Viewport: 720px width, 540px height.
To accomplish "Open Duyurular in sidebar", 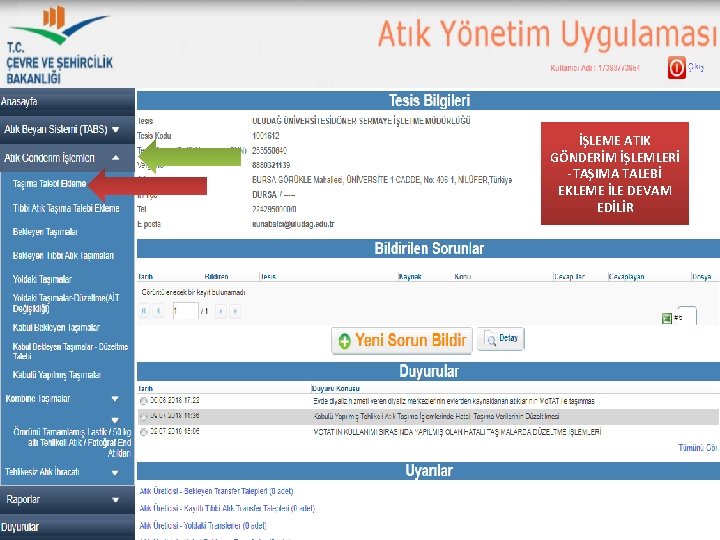I will [68, 528].
